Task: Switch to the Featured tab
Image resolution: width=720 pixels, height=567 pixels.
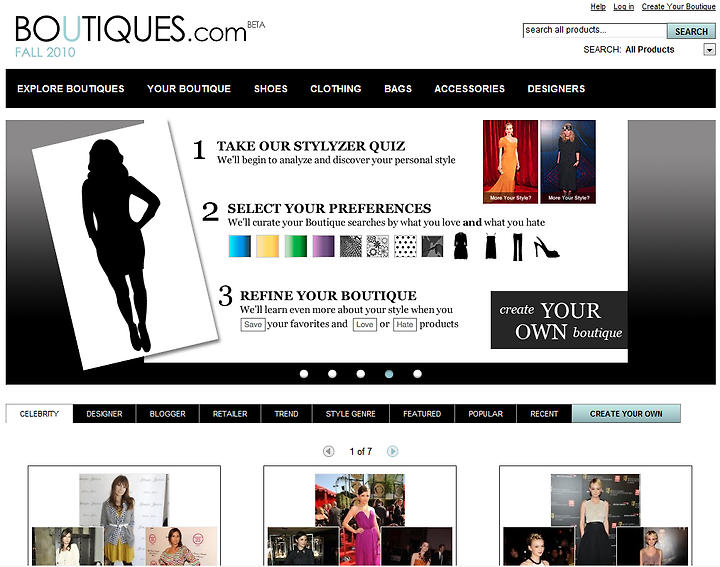Action: (422, 414)
